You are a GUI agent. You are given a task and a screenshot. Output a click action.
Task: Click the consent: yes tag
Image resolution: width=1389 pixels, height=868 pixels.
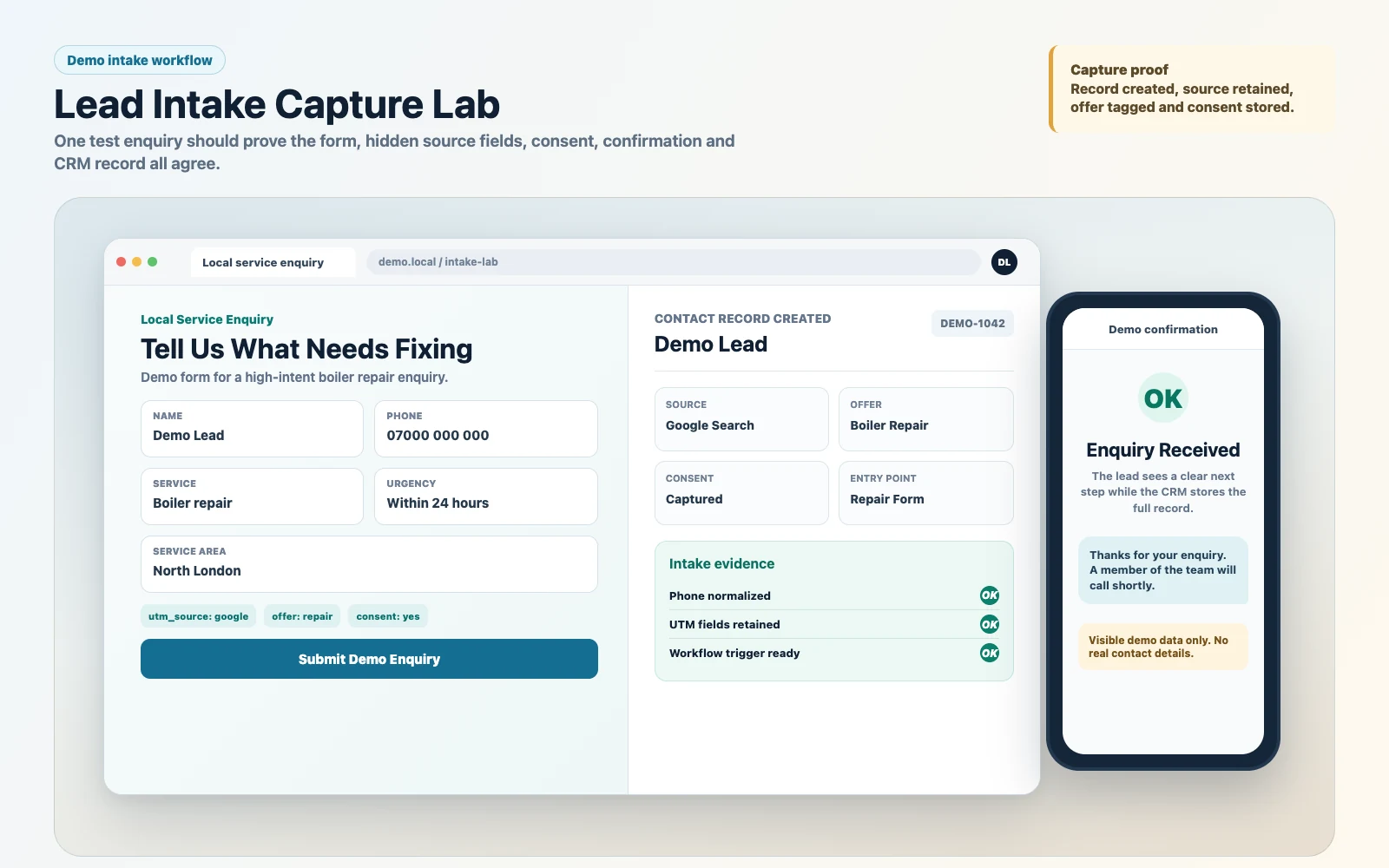click(388, 616)
